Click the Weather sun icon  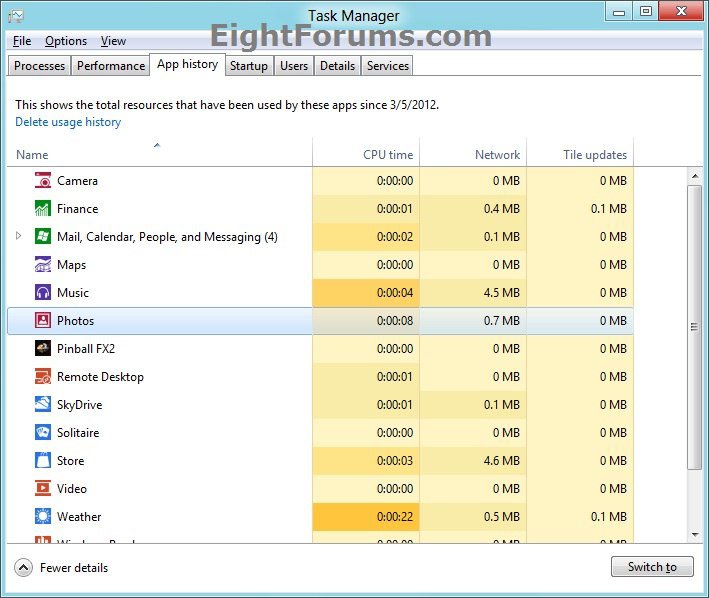tap(43, 517)
